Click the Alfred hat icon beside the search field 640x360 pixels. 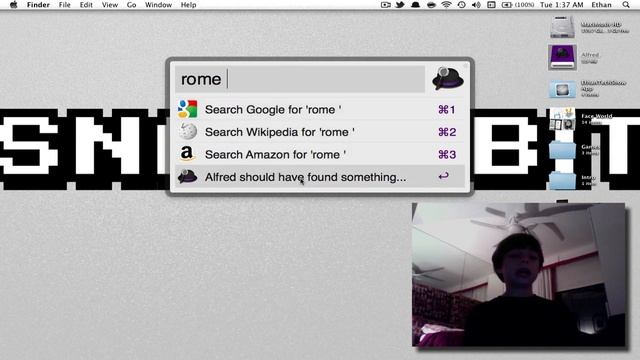click(448, 78)
